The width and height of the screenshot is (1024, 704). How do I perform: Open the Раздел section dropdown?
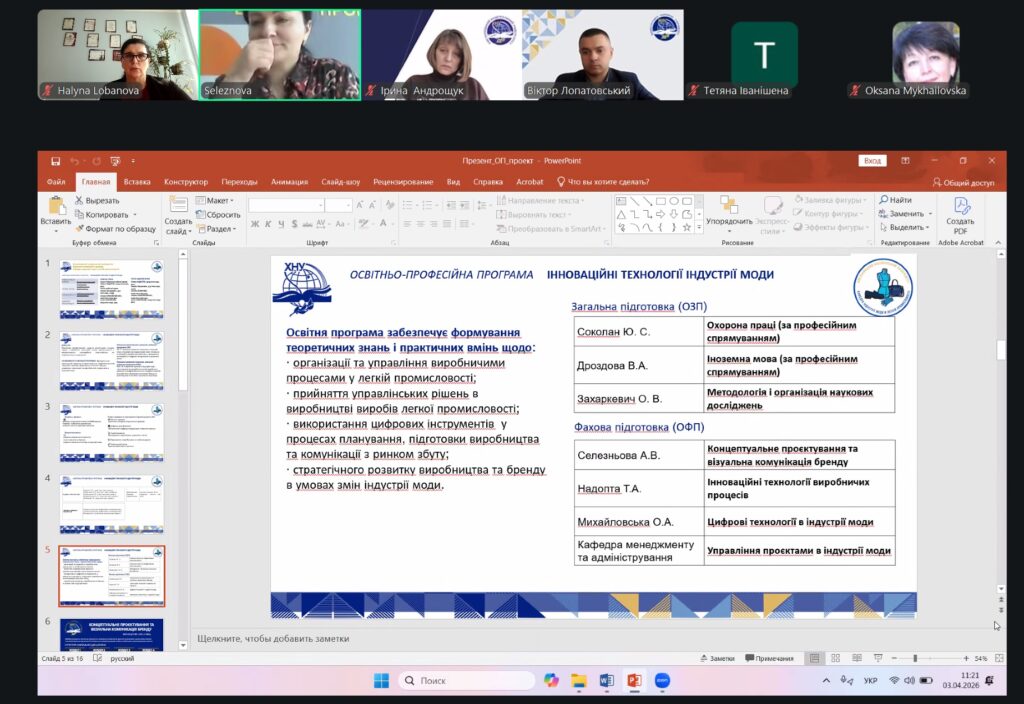[219, 228]
